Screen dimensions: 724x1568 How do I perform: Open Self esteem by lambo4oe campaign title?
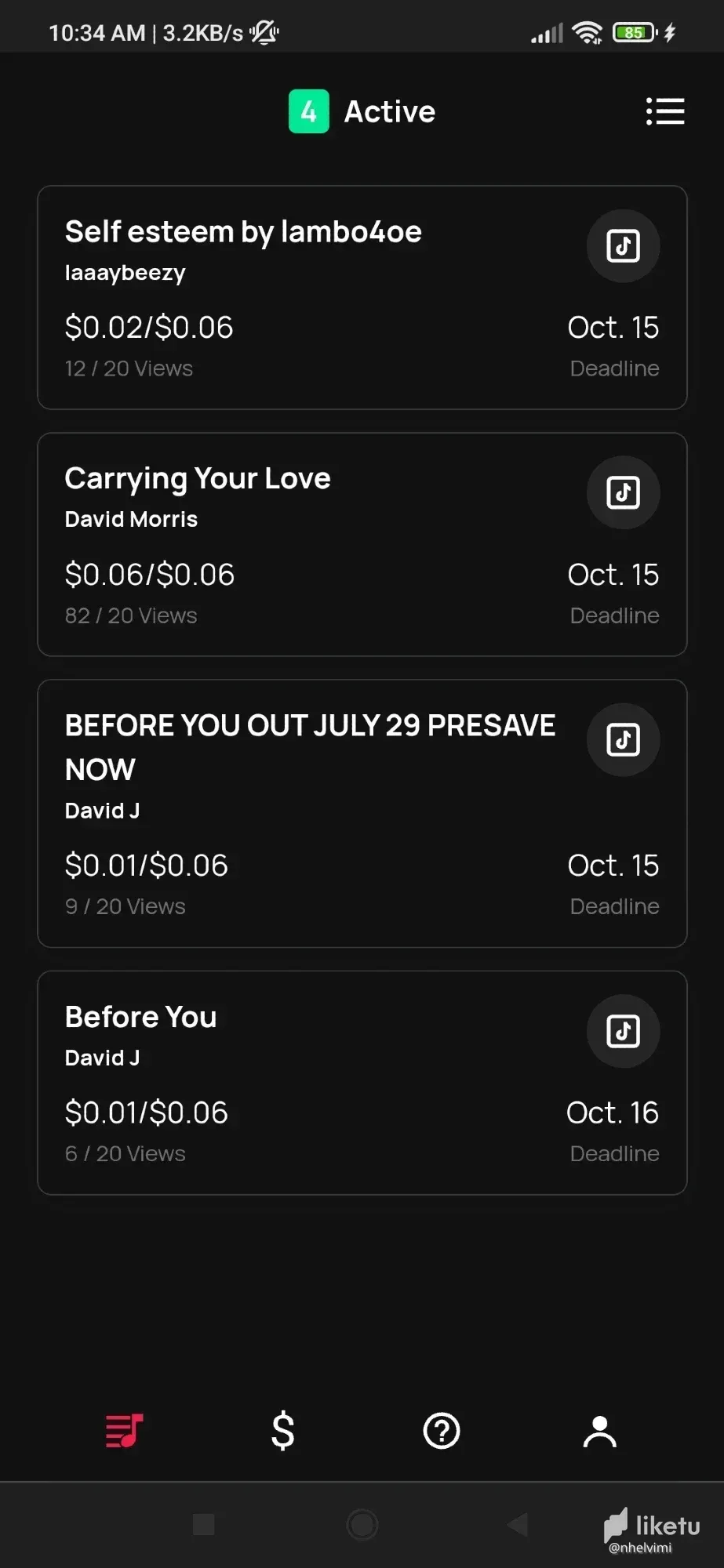click(x=243, y=232)
